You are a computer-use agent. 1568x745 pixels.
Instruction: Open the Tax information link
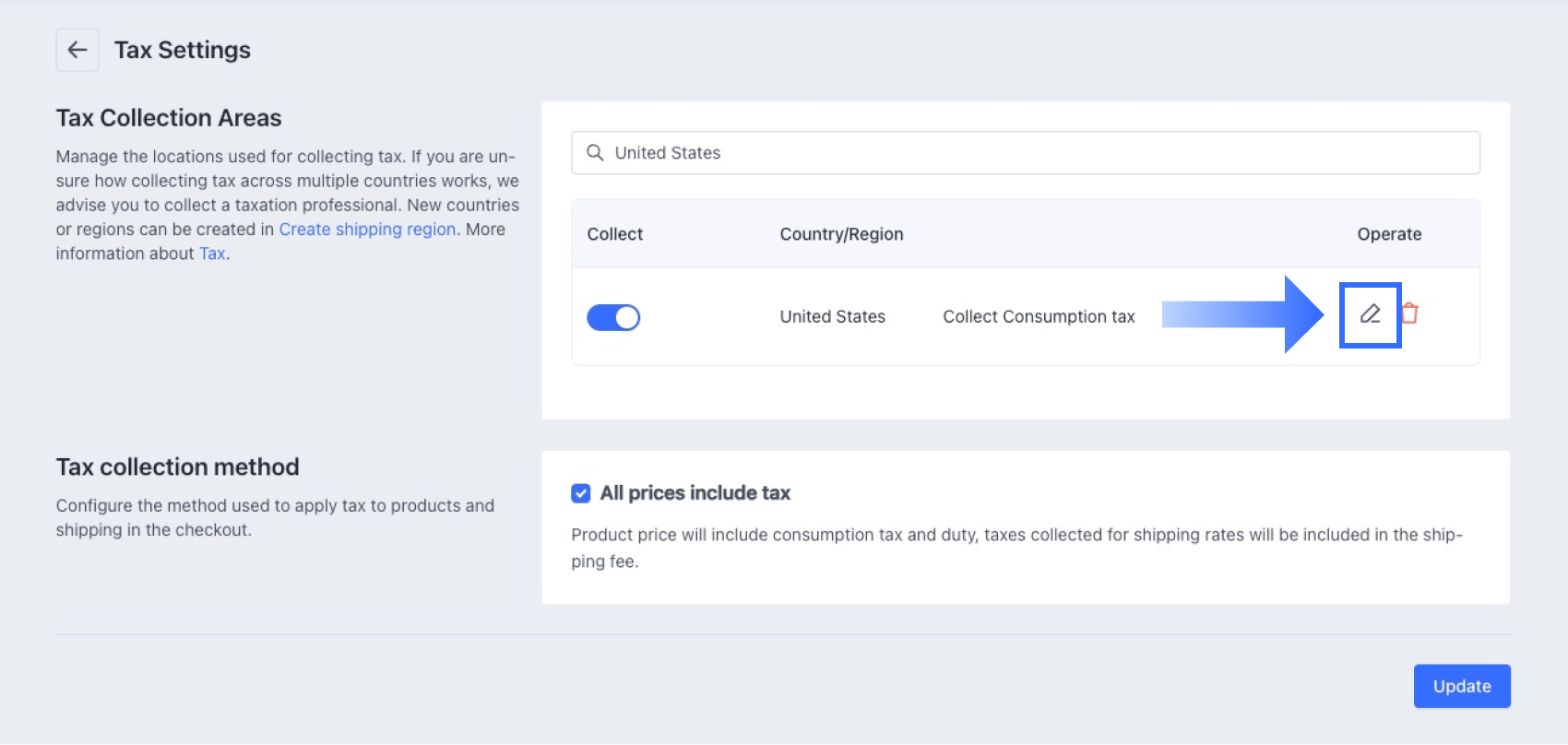click(x=212, y=254)
